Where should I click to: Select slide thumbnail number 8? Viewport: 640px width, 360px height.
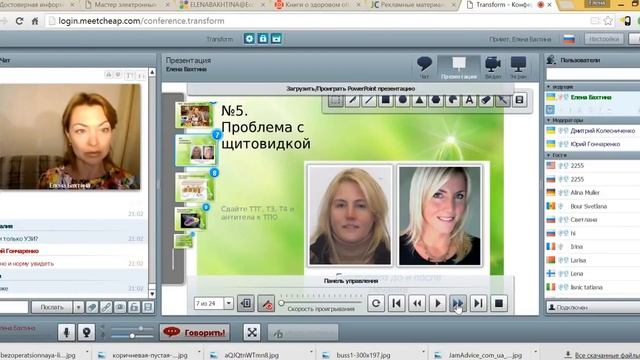pos(195,187)
